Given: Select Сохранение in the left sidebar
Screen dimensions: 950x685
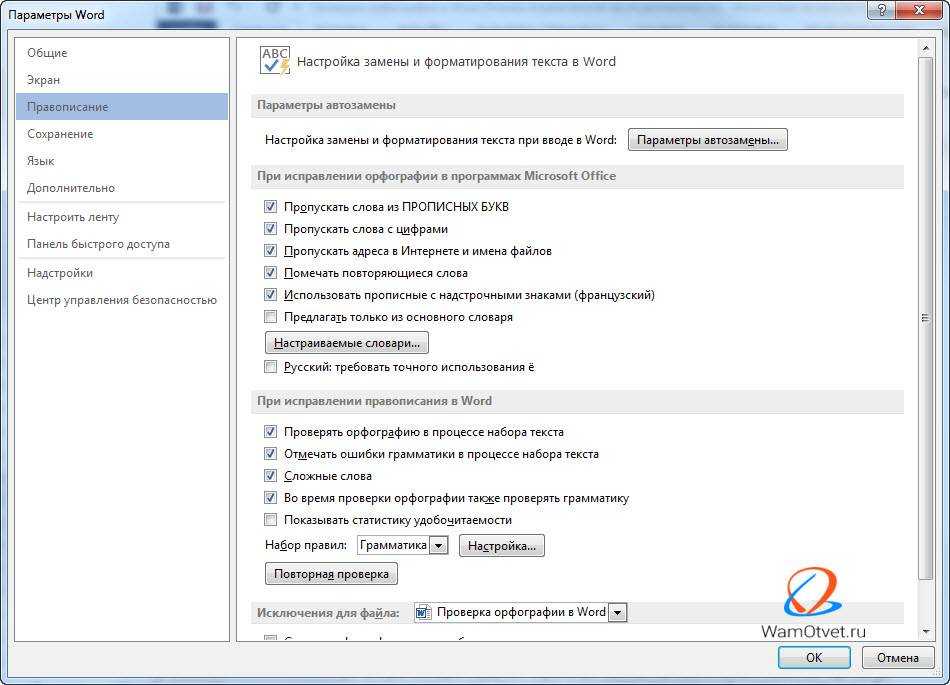Looking at the screenshot, I should point(60,134).
